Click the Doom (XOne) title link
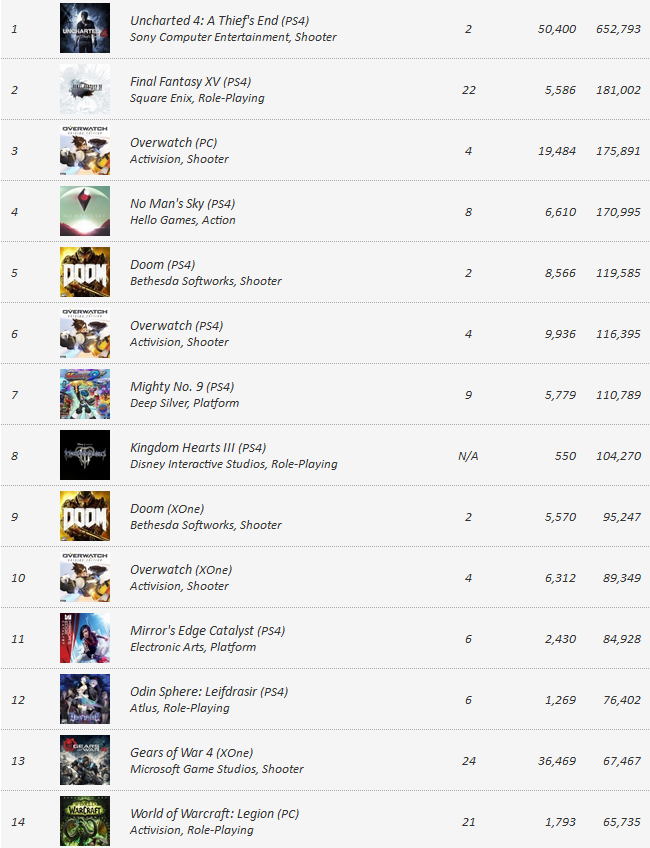 point(167,509)
